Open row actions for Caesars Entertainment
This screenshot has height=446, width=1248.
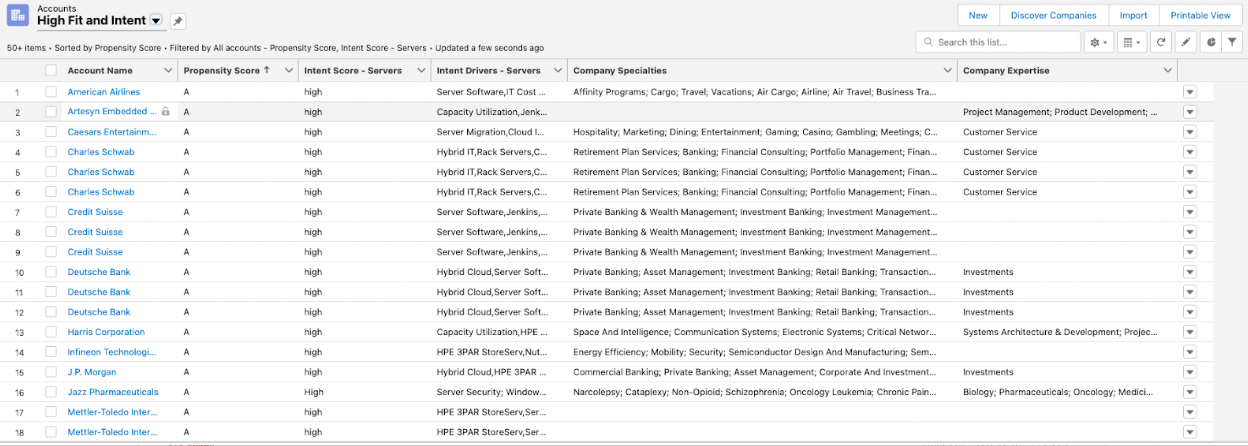tap(1189, 132)
